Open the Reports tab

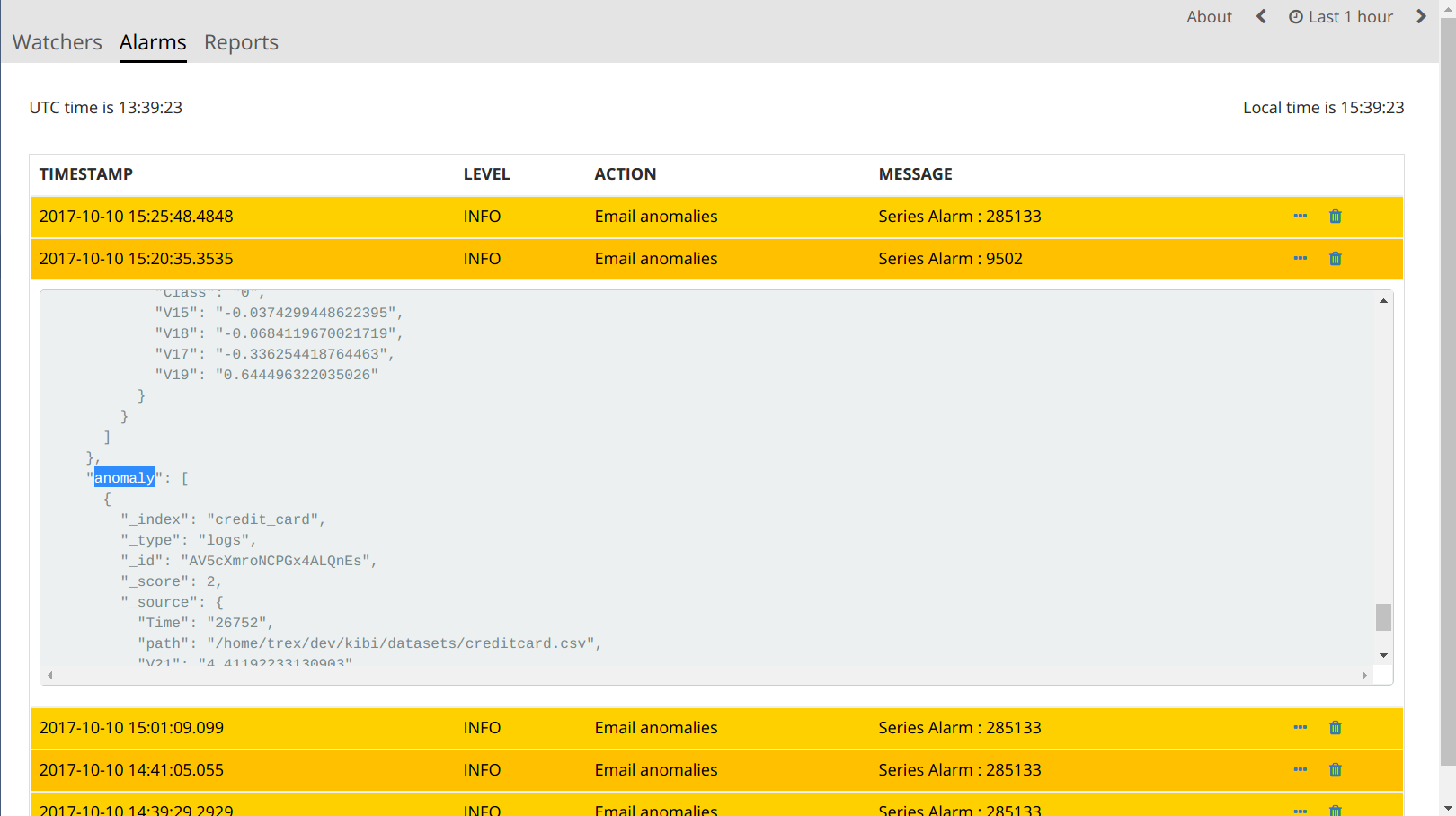(241, 42)
